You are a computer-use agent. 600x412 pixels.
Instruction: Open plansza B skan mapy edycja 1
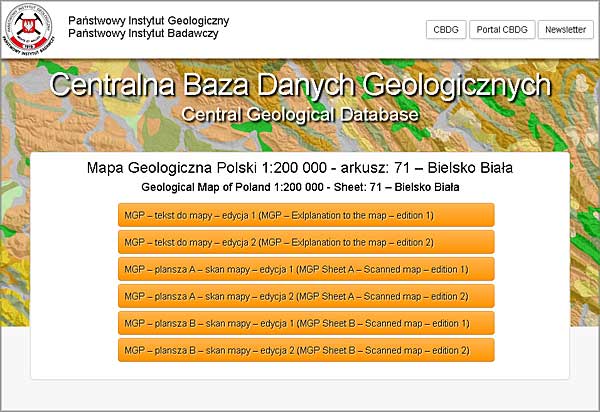(306, 323)
